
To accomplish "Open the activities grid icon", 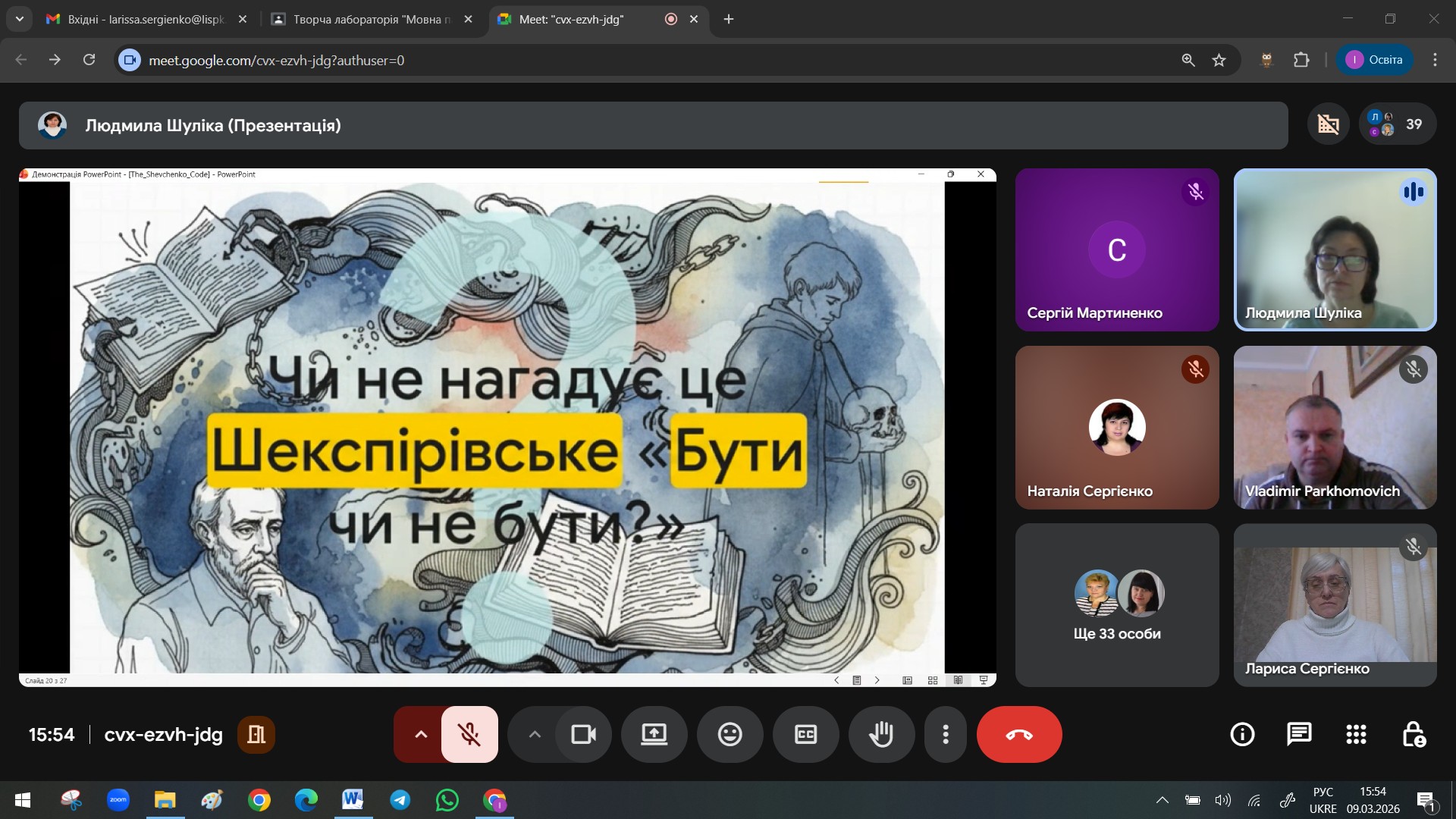I will [1356, 734].
